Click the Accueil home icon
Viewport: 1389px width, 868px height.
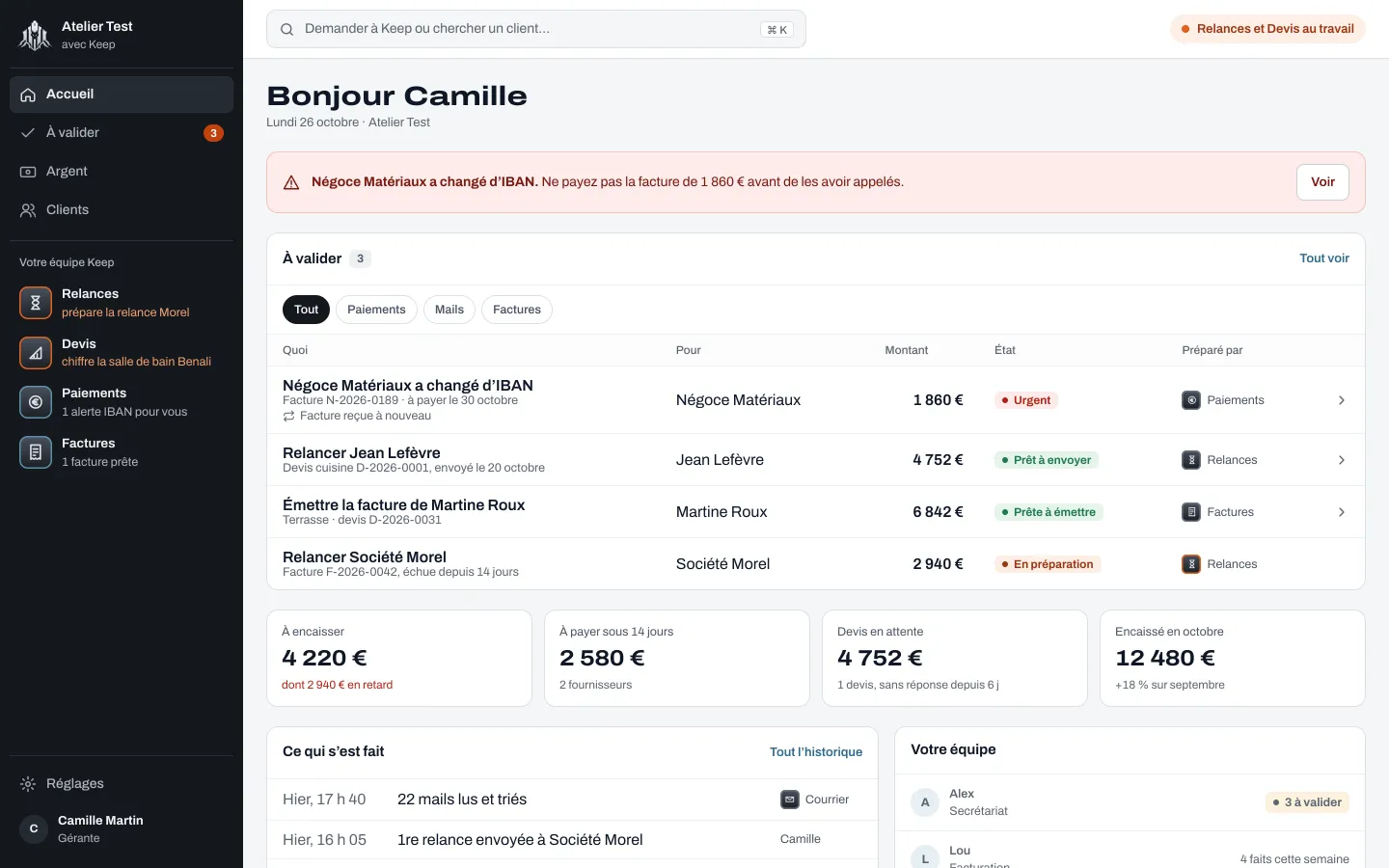click(28, 95)
